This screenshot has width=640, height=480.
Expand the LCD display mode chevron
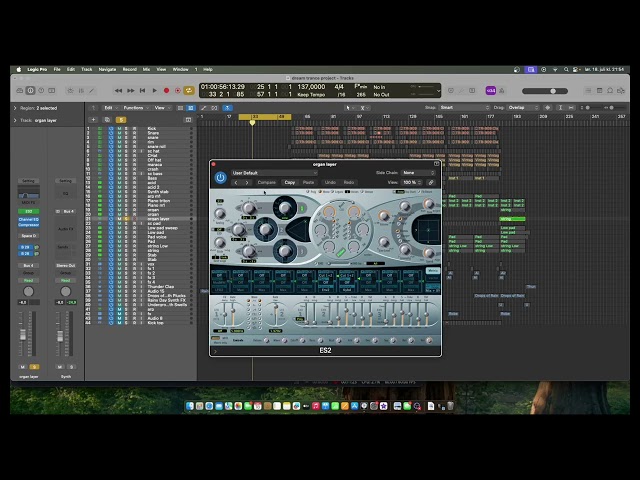coord(438,91)
